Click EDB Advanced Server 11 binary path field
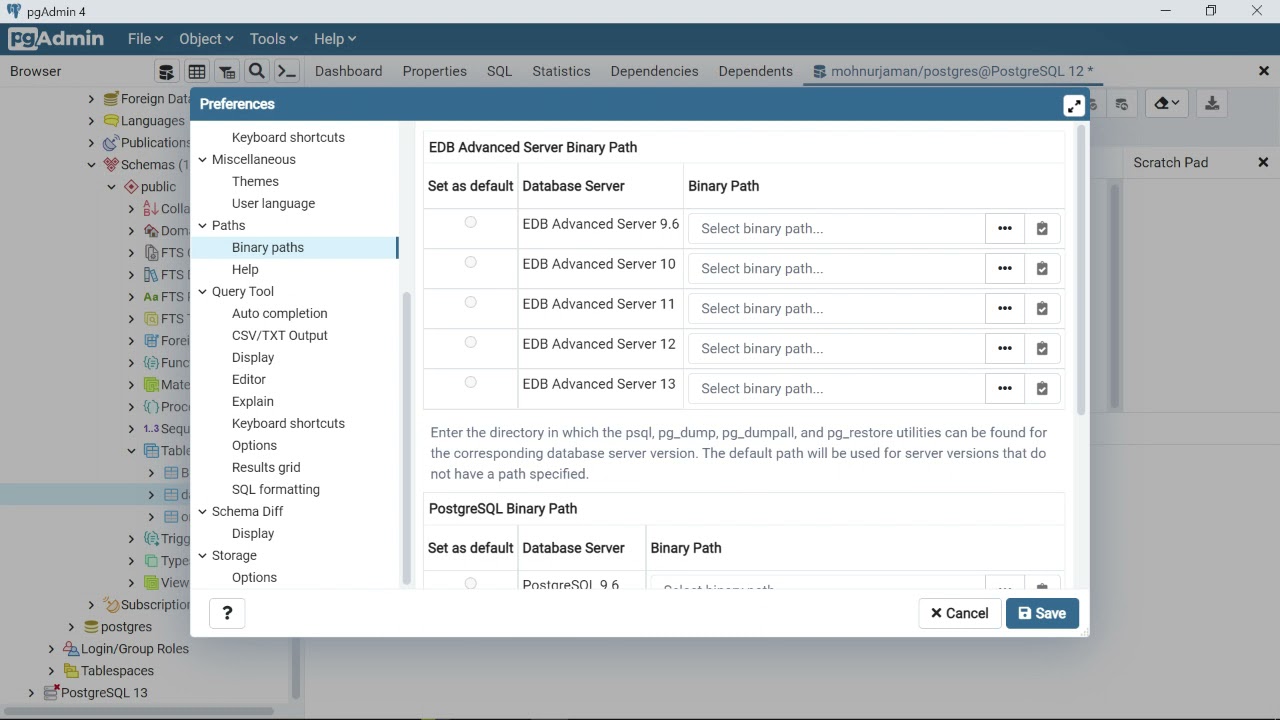This screenshot has height=720, width=1280. [837, 308]
